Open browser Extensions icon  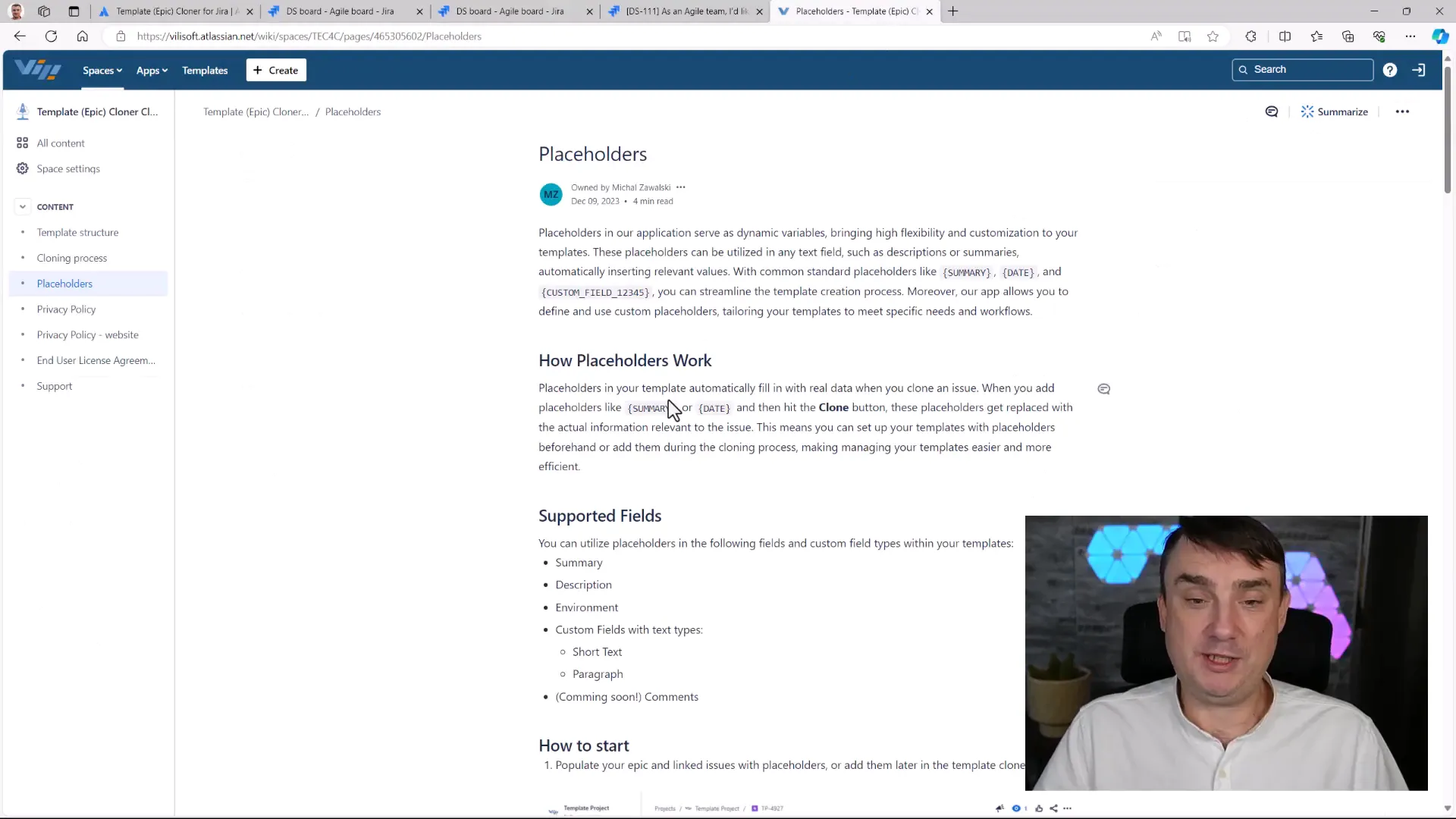(x=1250, y=36)
